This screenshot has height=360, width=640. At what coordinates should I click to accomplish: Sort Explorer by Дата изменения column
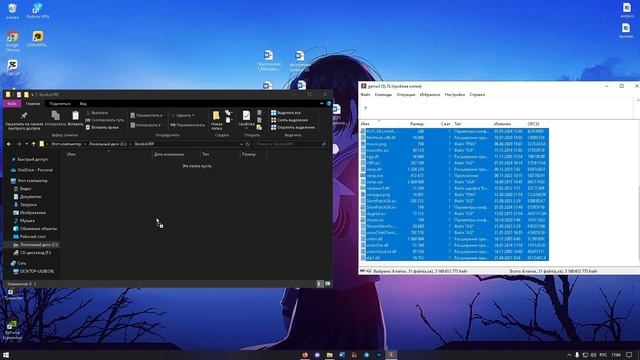pyautogui.click(x=169, y=154)
